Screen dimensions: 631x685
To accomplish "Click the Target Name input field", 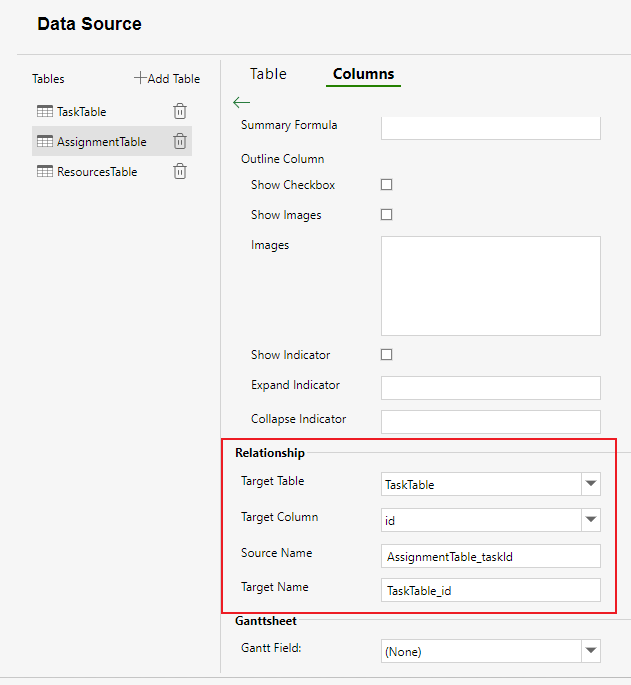I will coord(491,590).
